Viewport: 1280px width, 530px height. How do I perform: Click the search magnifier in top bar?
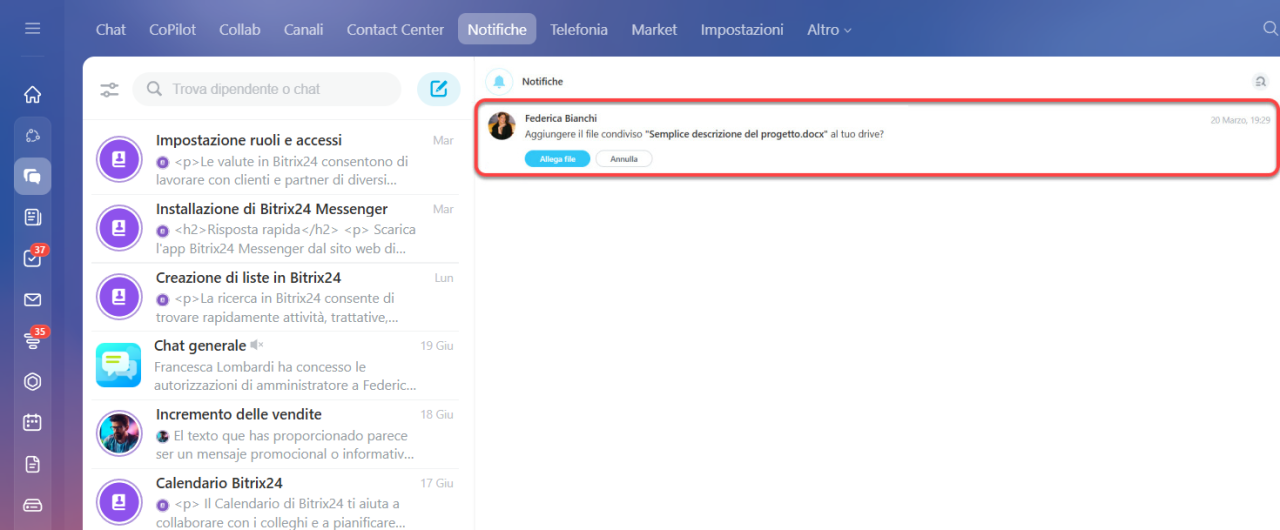click(1270, 29)
